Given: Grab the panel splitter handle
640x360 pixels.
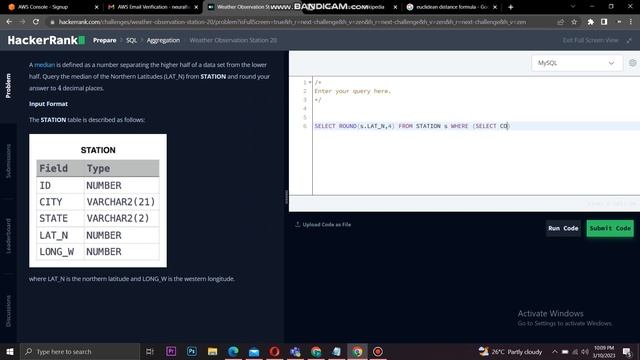Looking at the screenshot, I should [x=286, y=197].
